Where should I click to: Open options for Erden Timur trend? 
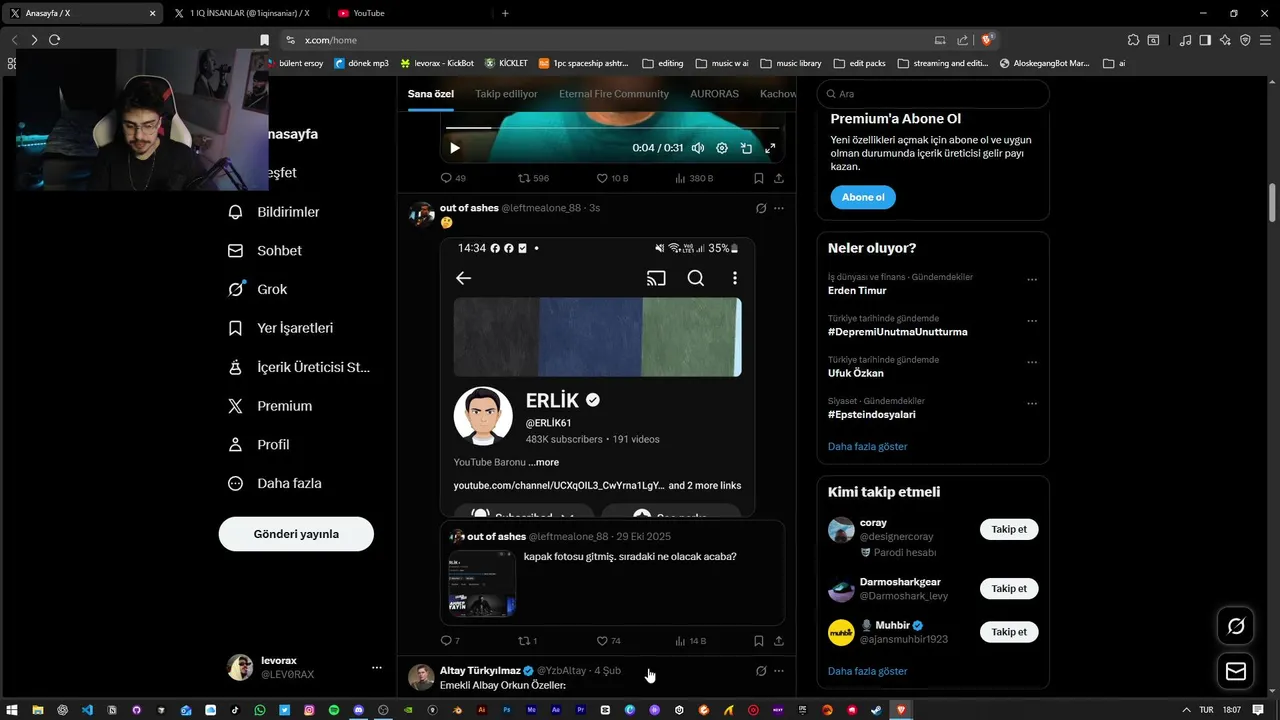(x=1032, y=280)
